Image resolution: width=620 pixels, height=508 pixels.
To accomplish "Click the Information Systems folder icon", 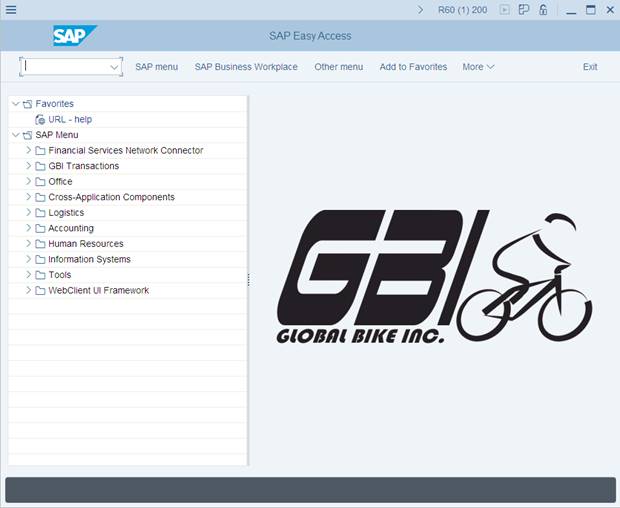I will tap(40, 259).
